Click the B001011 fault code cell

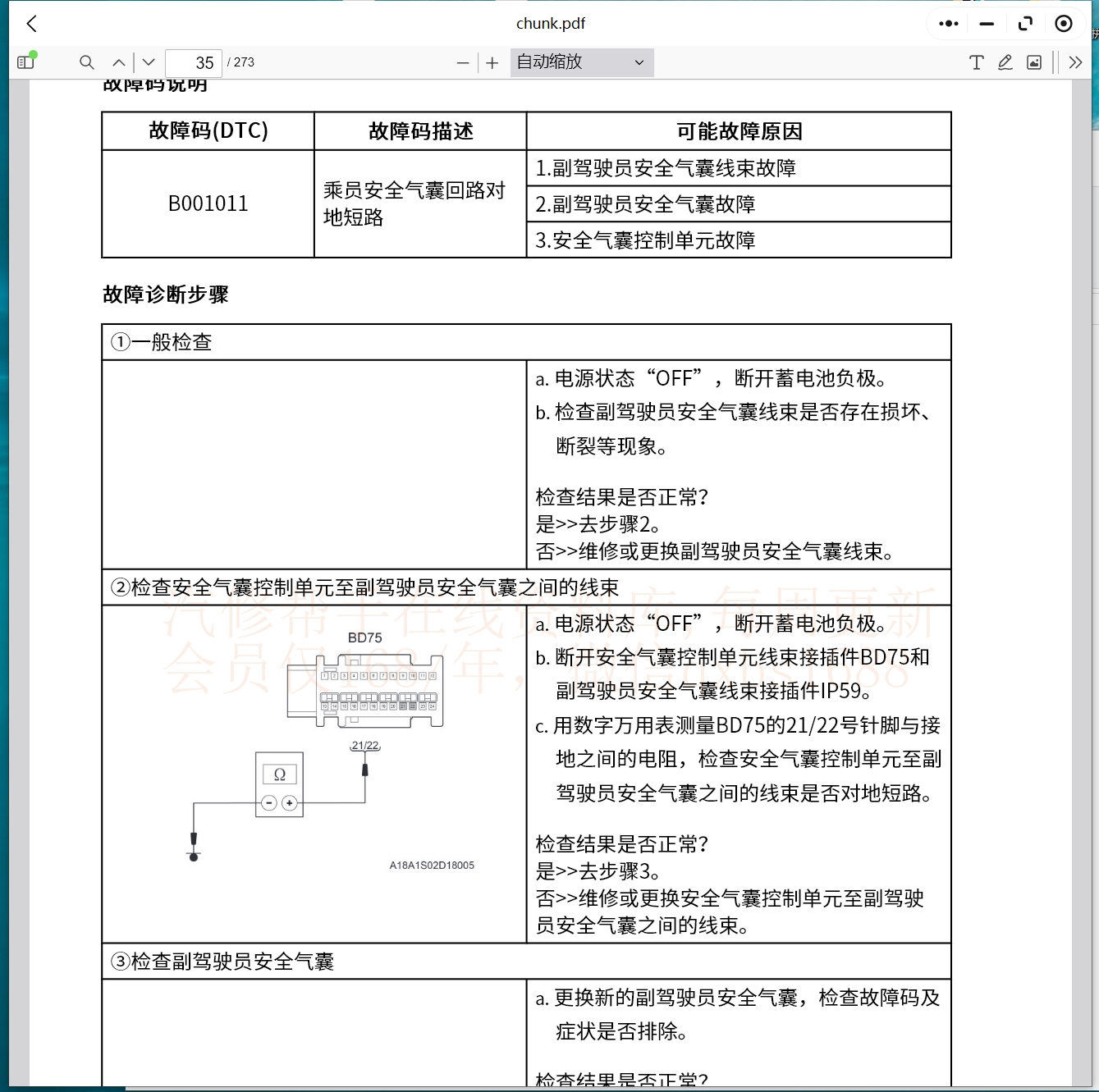click(207, 203)
